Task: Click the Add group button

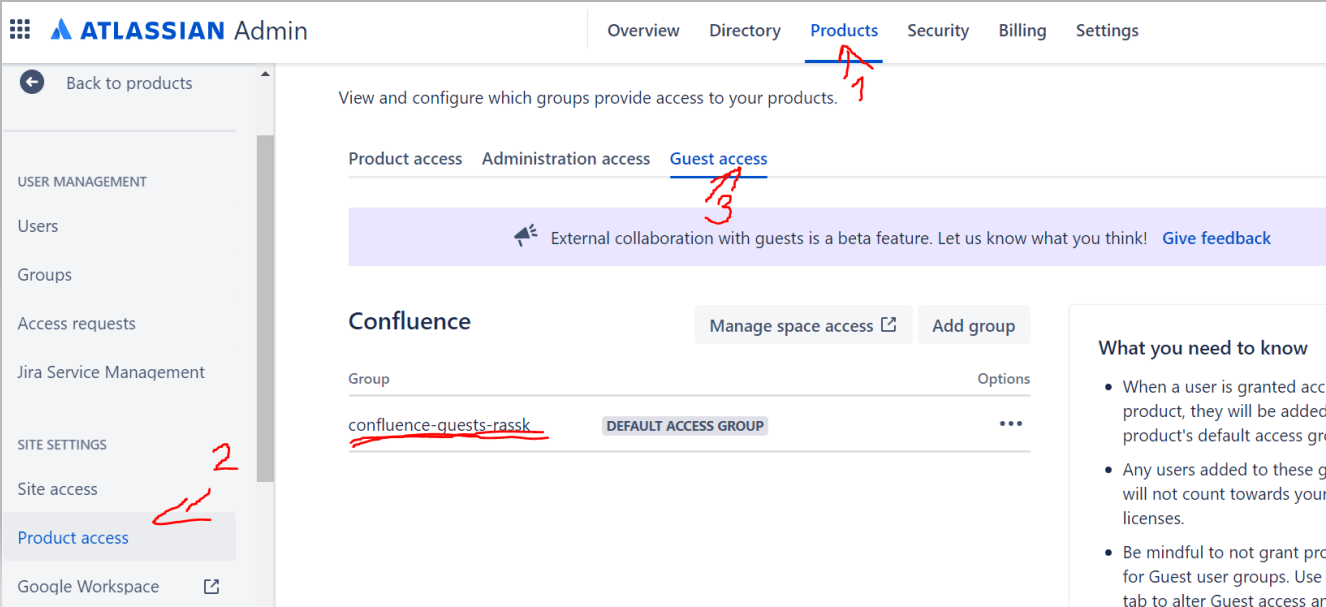Action: [973, 324]
